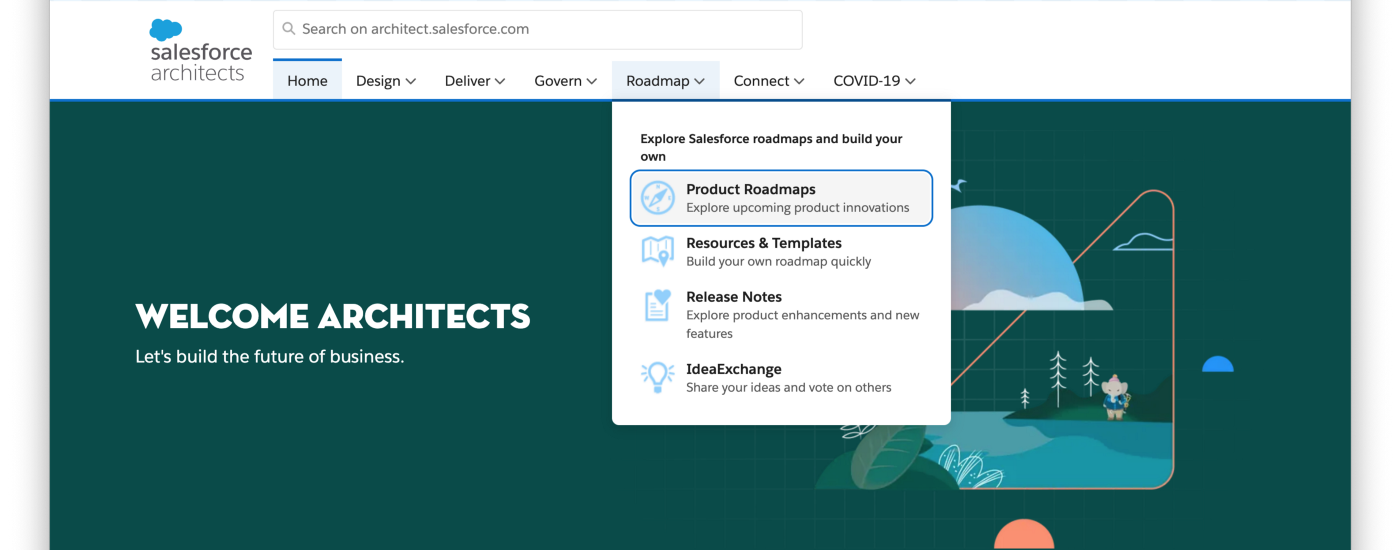The width and height of the screenshot is (1400, 550).
Task: Click "Let's build the future of business." tagline
Action: (x=270, y=356)
